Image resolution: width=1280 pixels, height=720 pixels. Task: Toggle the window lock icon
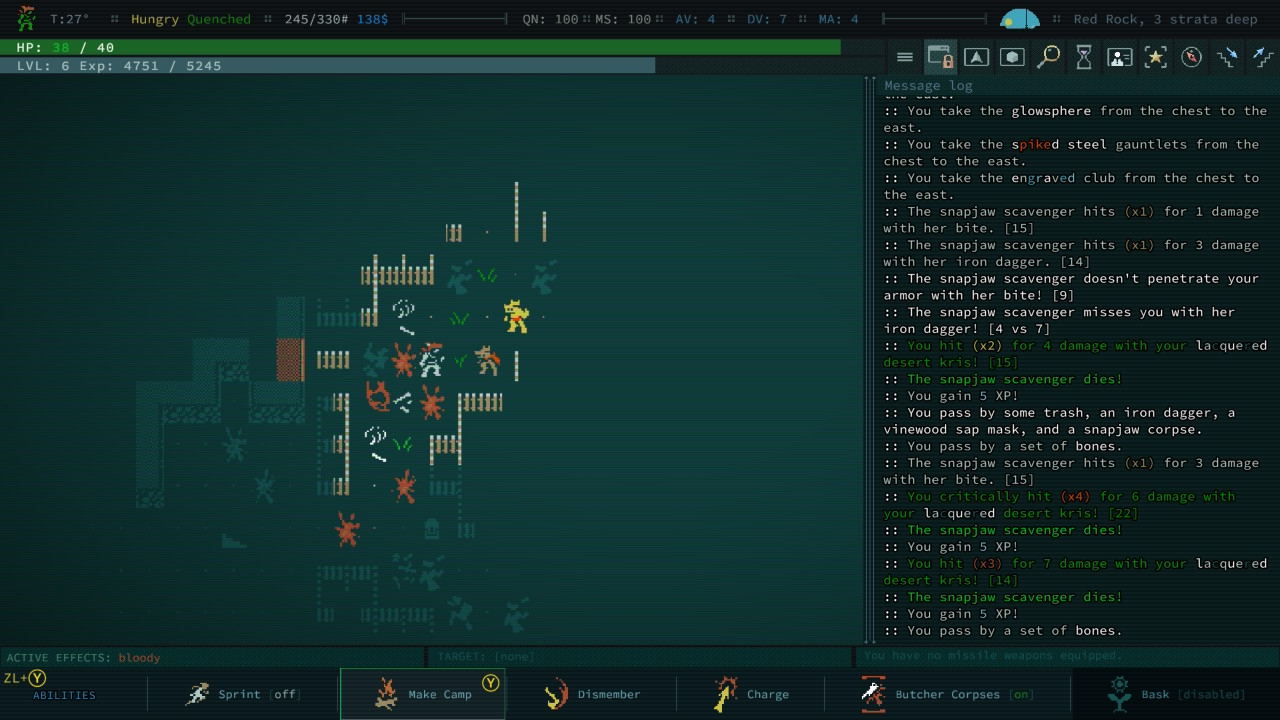click(x=940, y=57)
